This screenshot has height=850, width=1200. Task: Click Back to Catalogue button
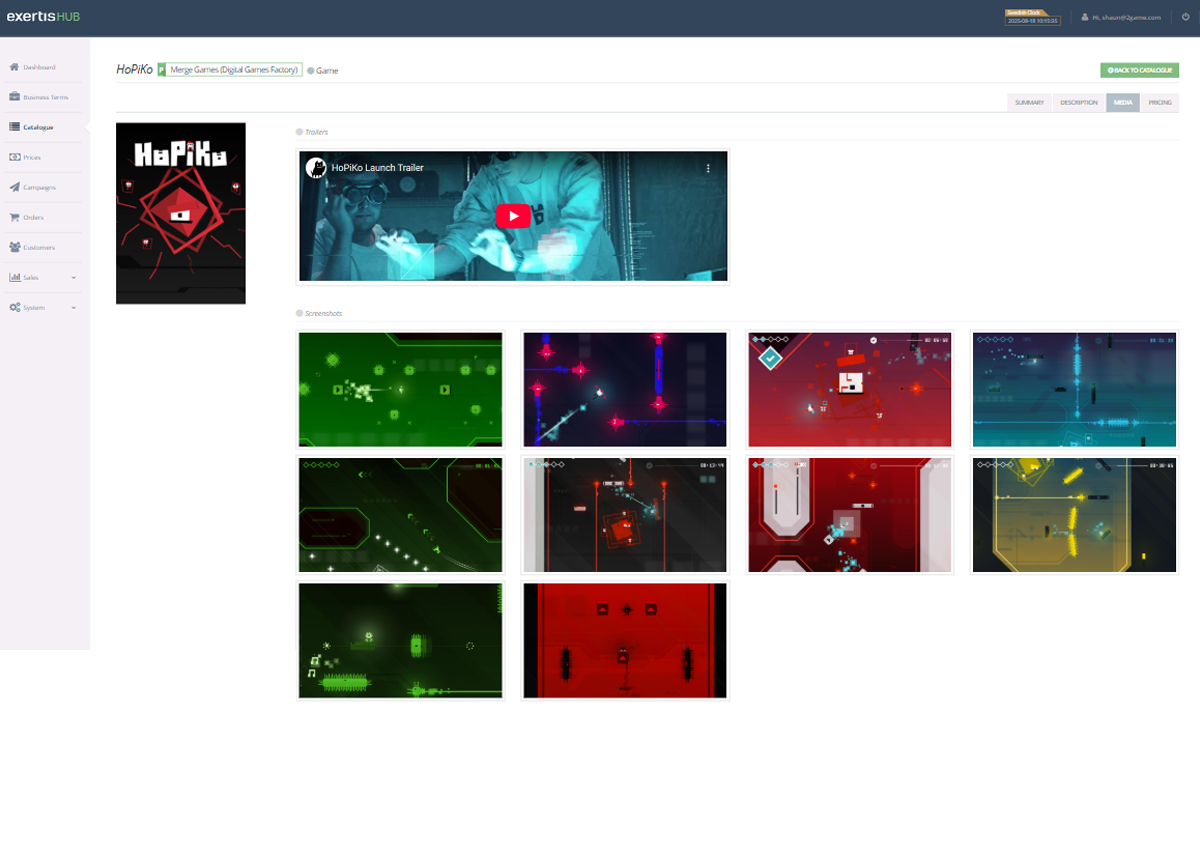pyautogui.click(x=1139, y=70)
